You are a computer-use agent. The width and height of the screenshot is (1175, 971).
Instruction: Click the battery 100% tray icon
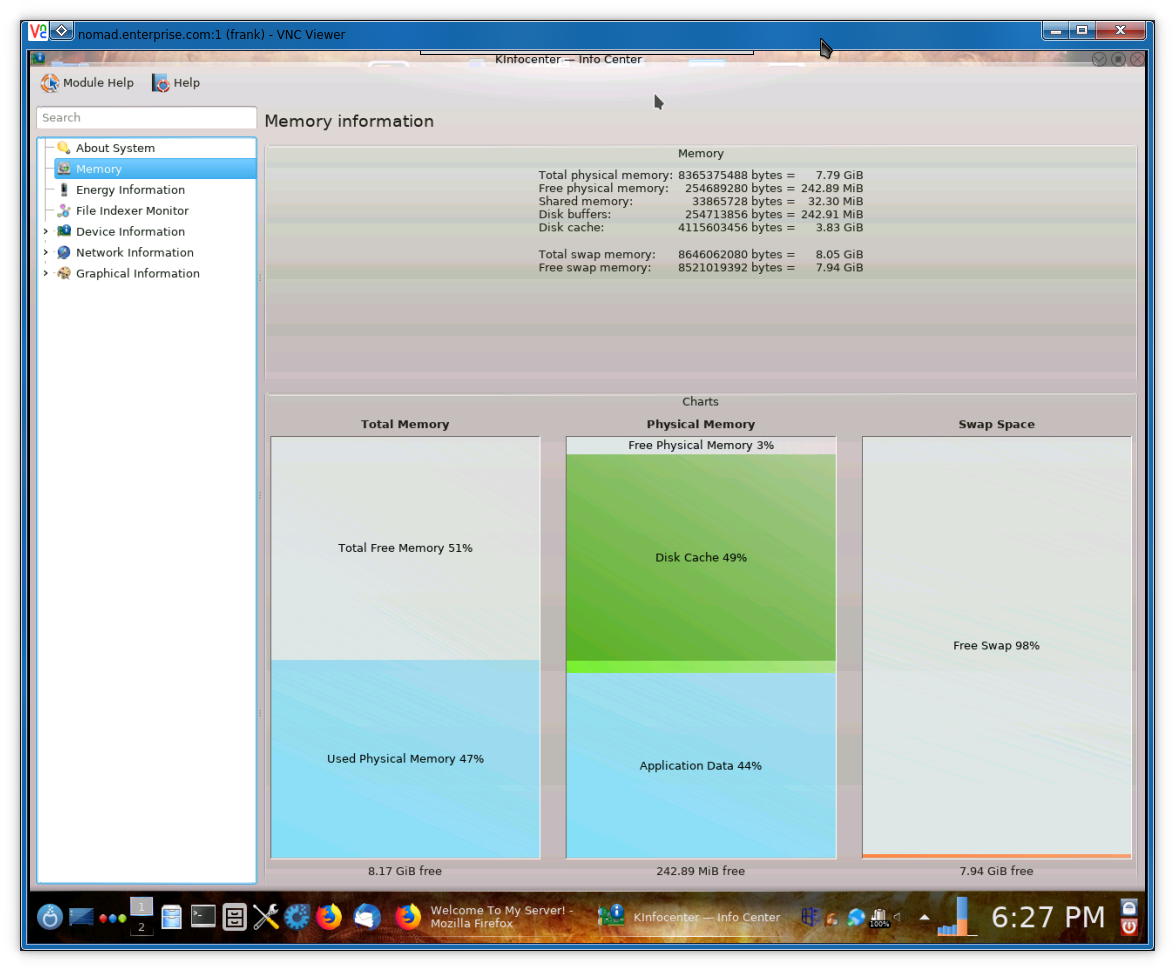point(879,918)
